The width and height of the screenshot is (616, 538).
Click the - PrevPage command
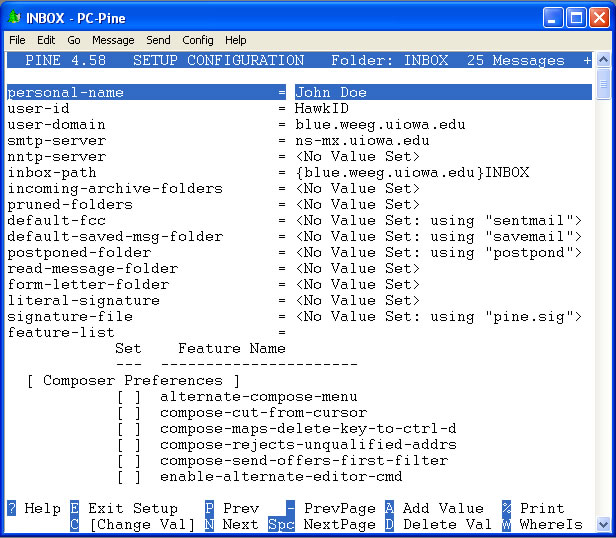pyautogui.click(x=331, y=509)
